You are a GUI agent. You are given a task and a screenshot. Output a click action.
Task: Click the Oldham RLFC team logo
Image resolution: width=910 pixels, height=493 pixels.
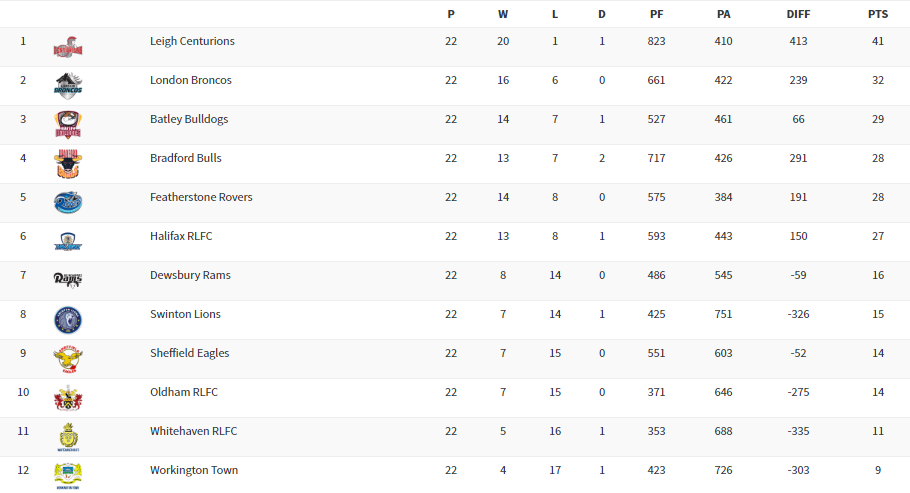(68, 398)
